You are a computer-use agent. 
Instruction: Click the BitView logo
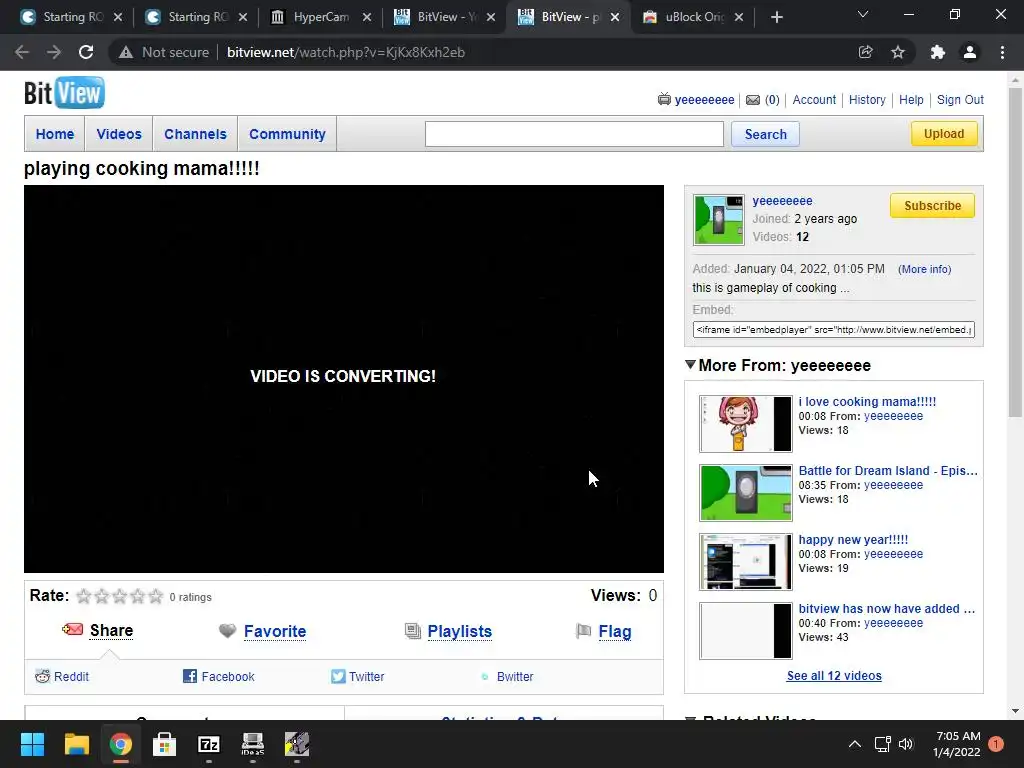click(x=64, y=93)
